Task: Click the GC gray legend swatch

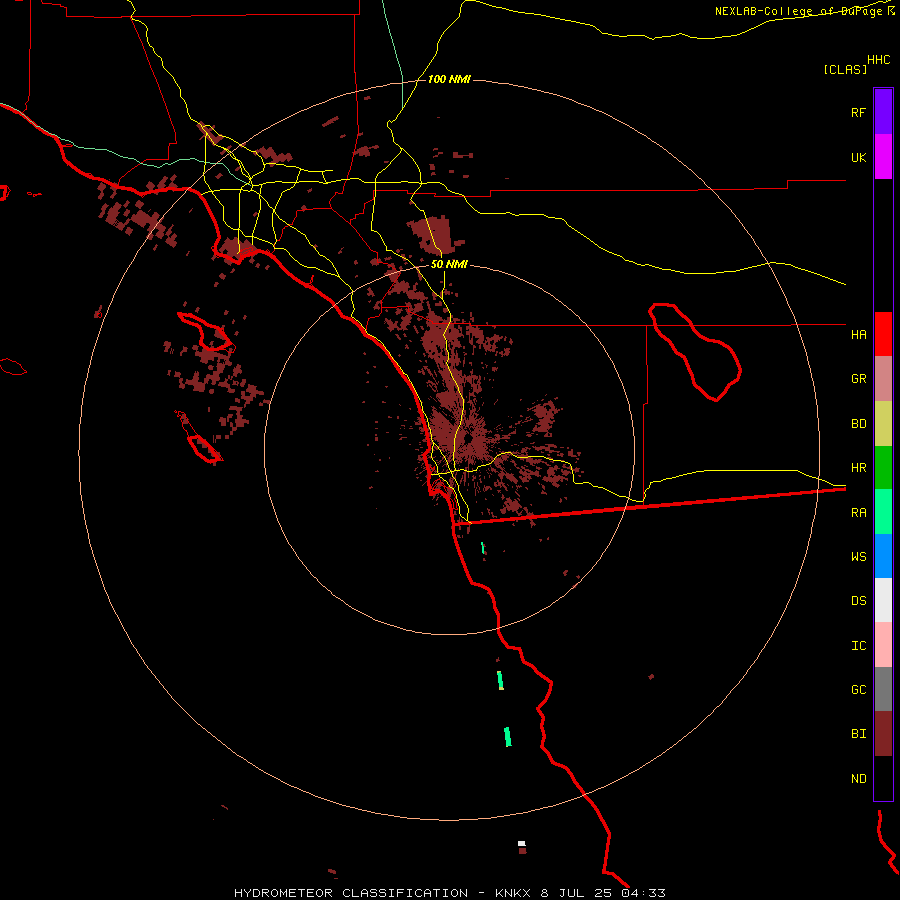Action: coord(883,689)
